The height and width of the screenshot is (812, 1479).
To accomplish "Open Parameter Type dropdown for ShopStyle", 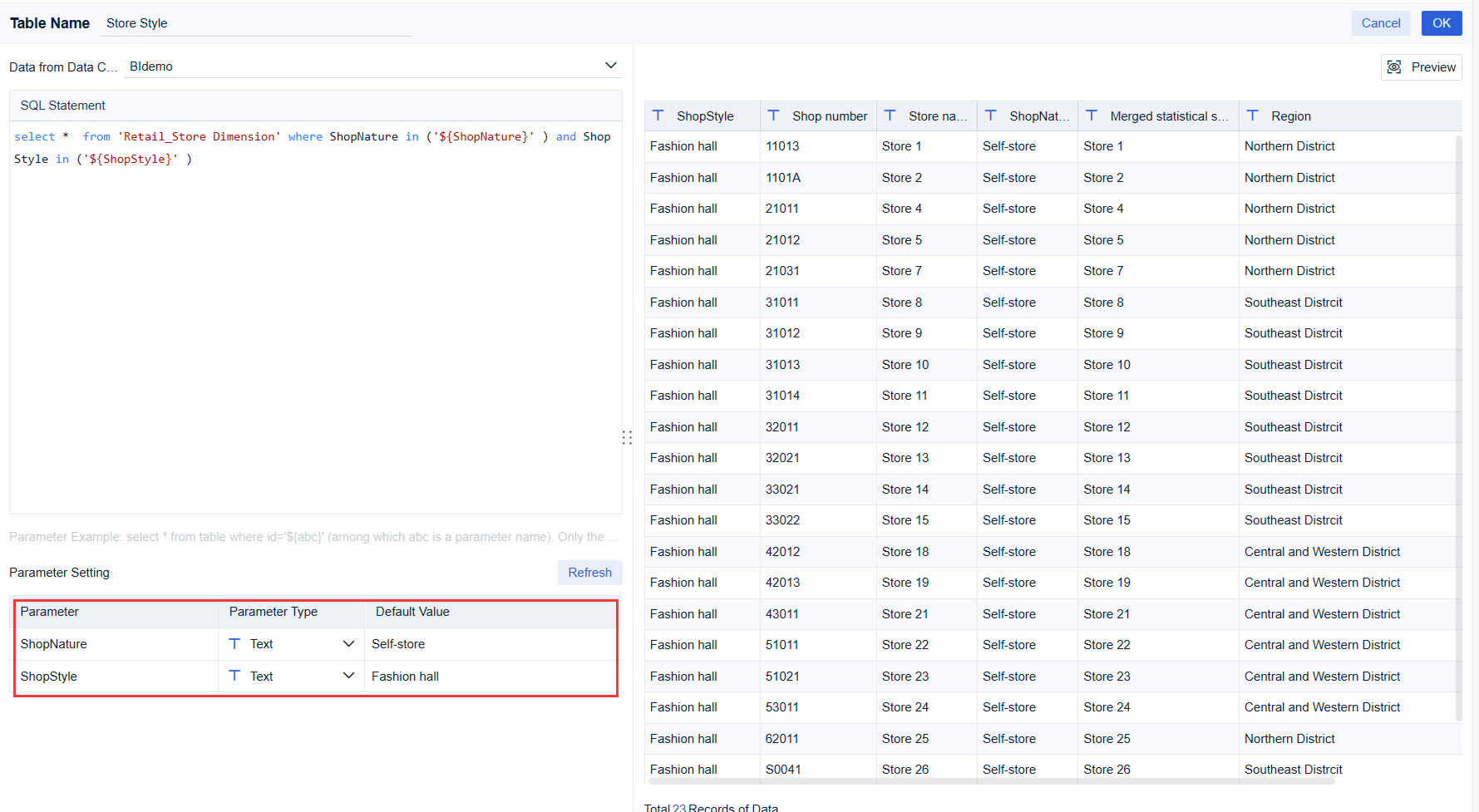I will tap(348, 676).
